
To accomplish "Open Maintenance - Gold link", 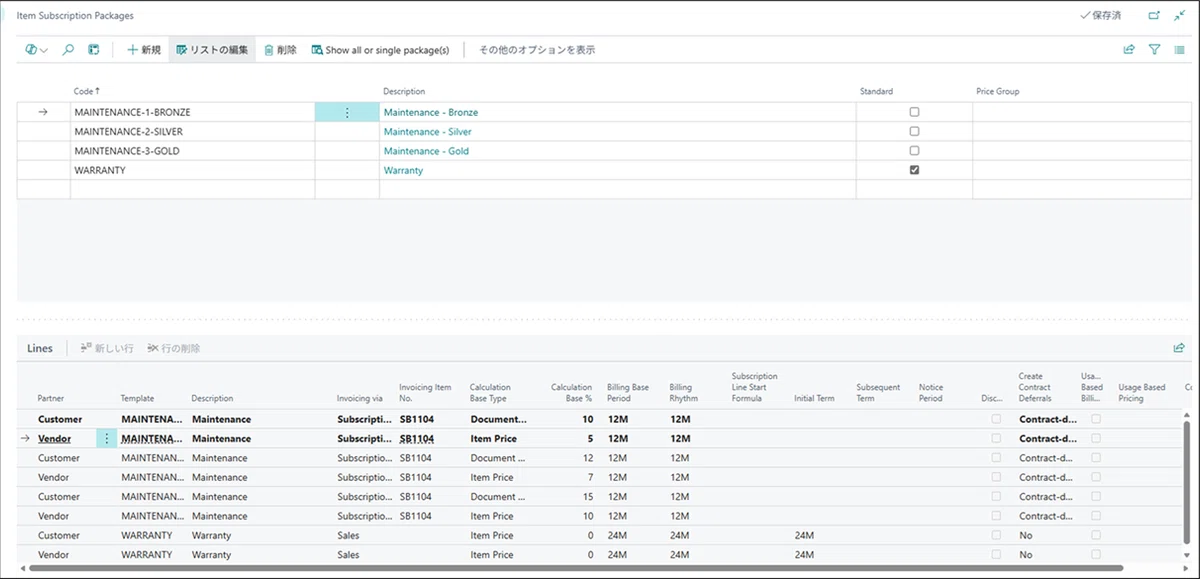I will [426, 151].
